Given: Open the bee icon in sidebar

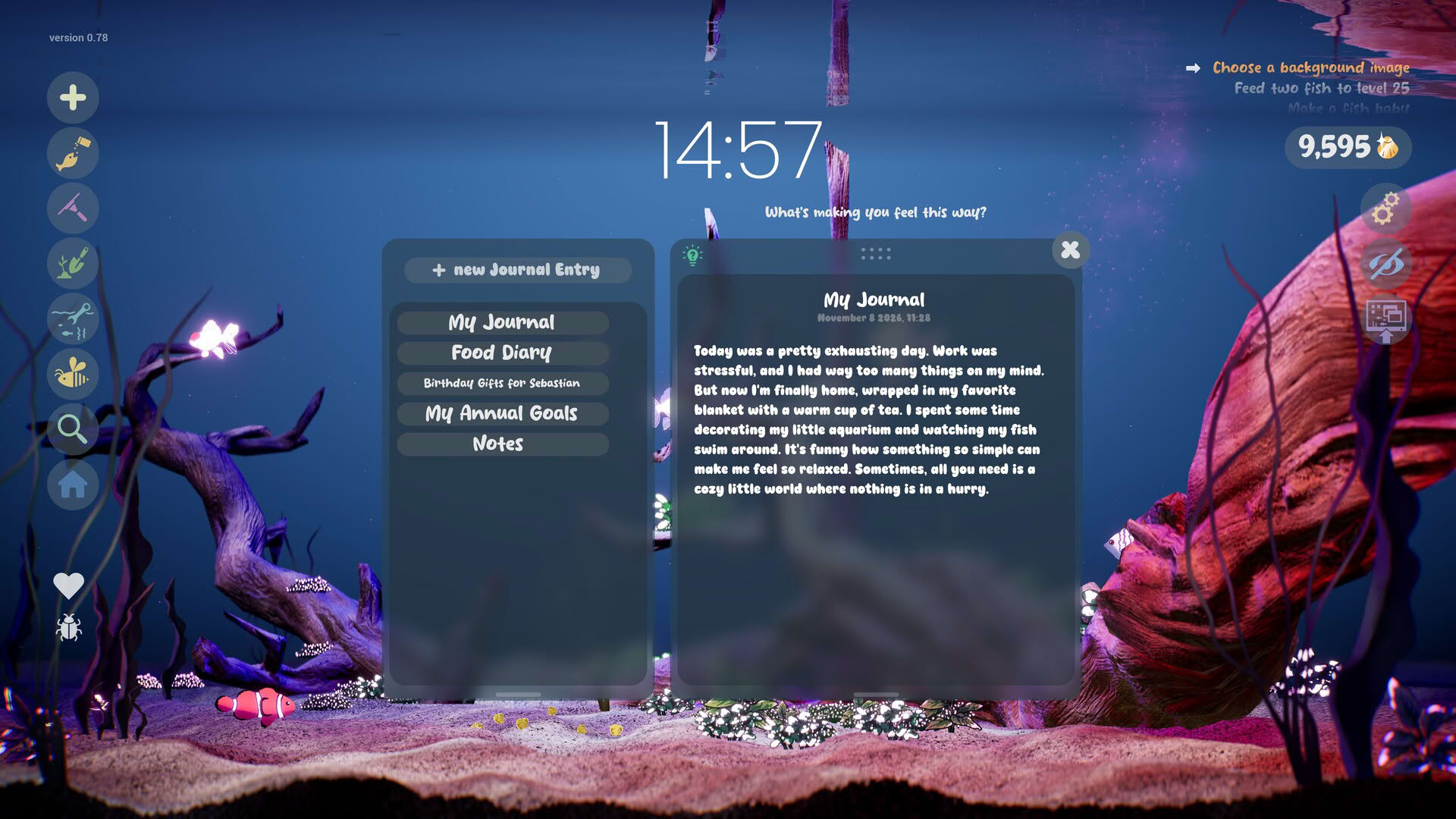Looking at the screenshot, I should pos(73,374).
